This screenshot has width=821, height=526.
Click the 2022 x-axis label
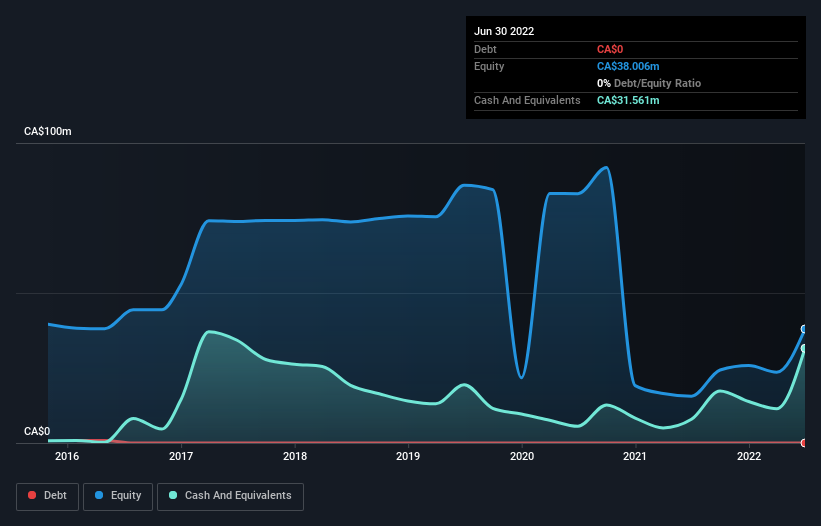[x=749, y=456]
